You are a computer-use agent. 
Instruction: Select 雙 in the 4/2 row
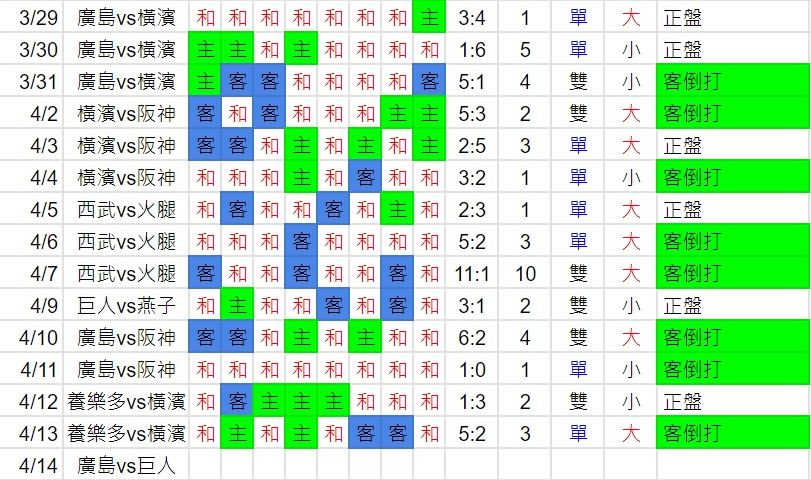click(578, 114)
